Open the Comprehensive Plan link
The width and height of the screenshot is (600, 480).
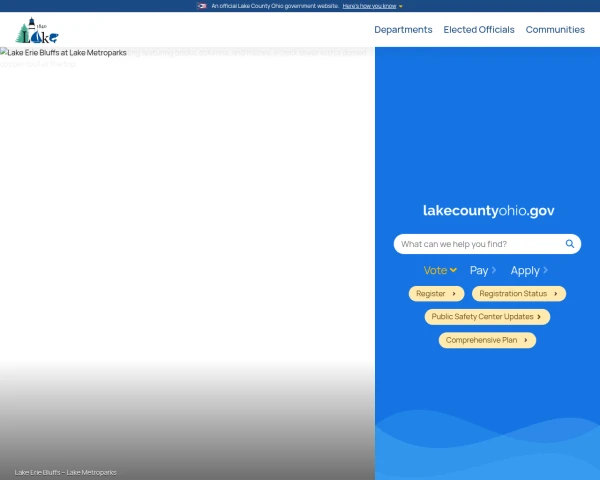(x=487, y=340)
